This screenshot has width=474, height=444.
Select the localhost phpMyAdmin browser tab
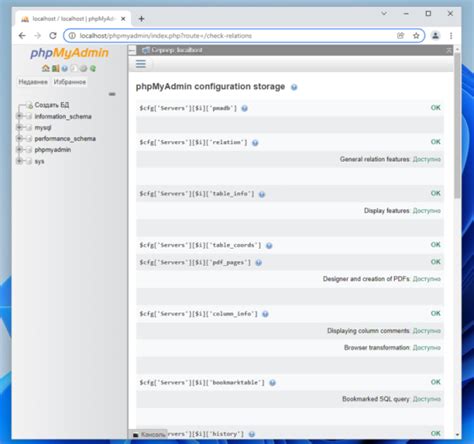(73, 19)
